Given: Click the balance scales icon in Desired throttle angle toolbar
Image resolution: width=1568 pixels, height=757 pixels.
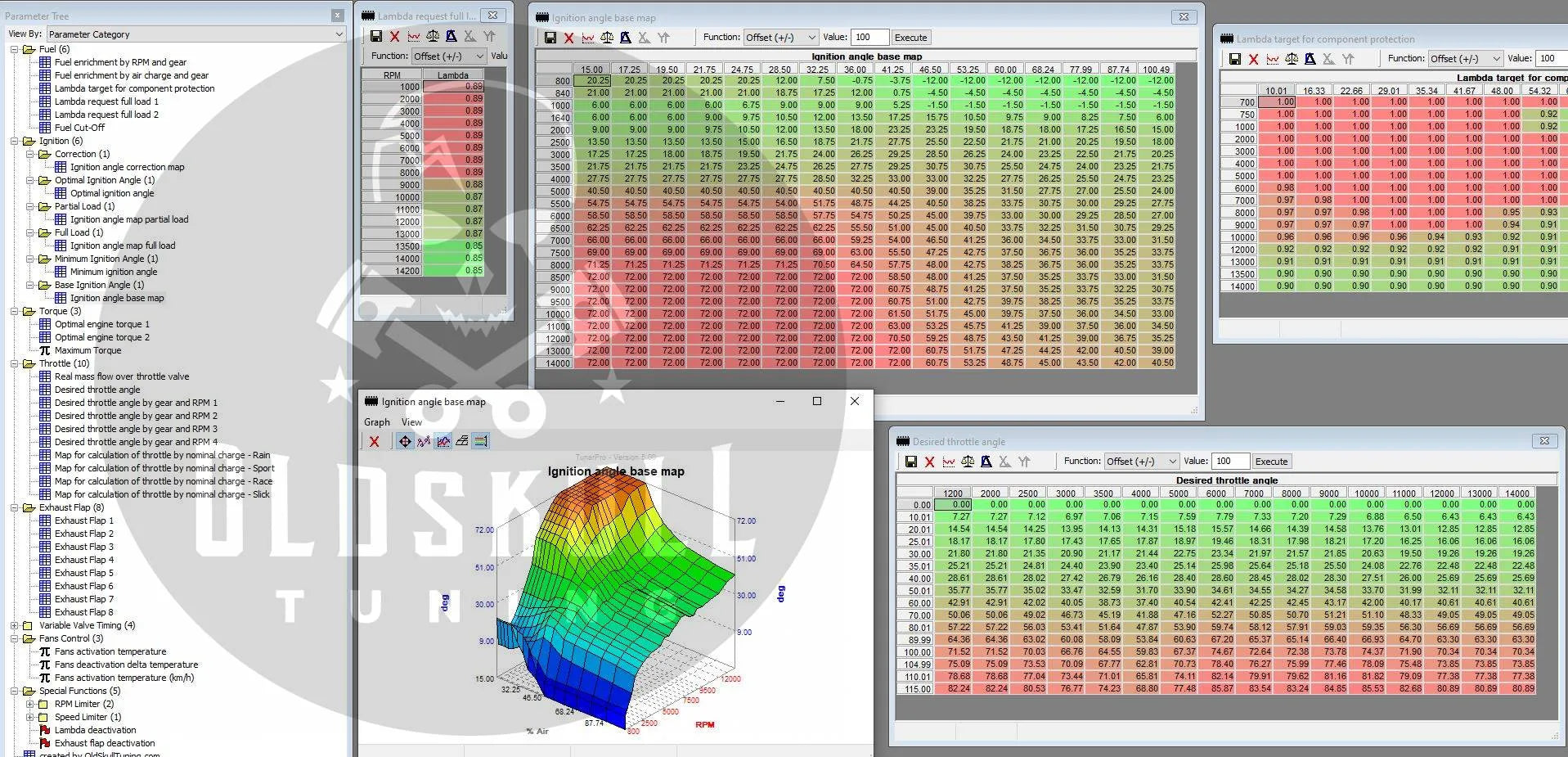Looking at the screenshot, I should point(967,462).
